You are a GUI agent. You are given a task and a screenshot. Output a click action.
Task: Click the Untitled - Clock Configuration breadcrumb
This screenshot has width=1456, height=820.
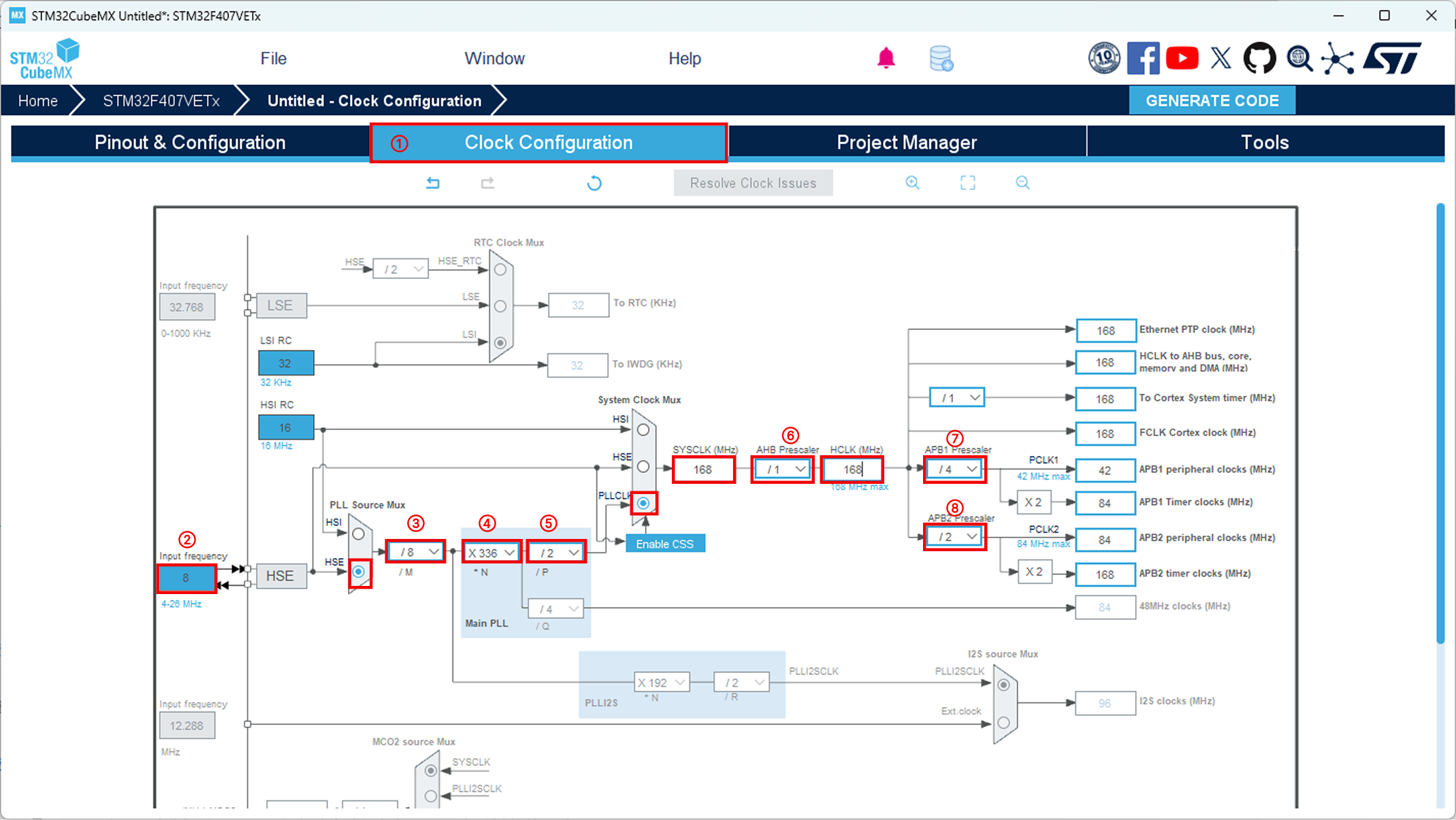(374, 101)
